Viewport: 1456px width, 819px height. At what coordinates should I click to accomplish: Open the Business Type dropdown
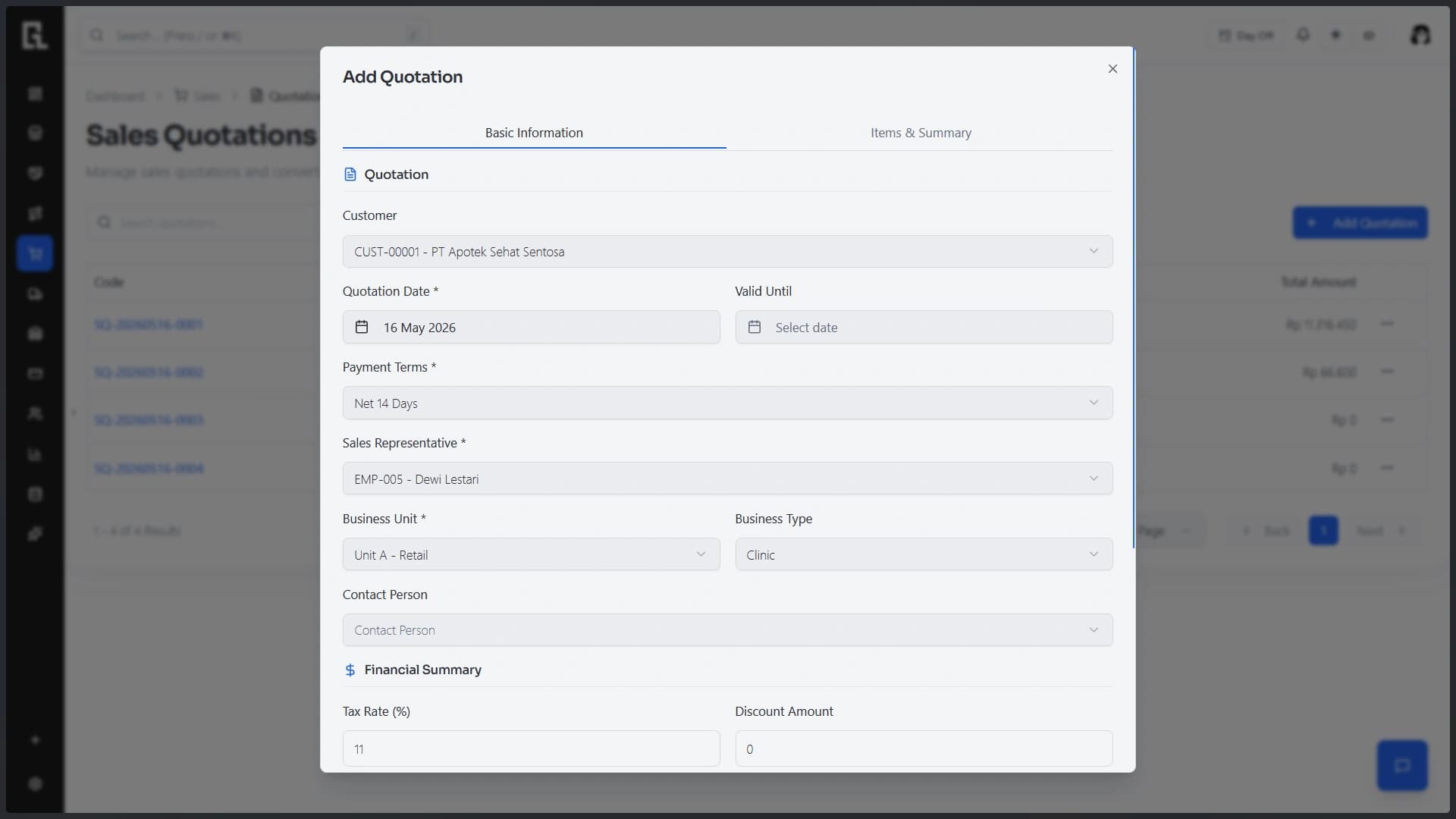coord(924,555)
